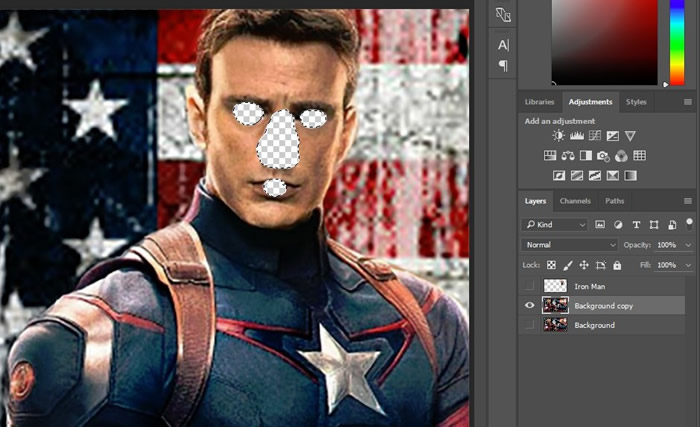700x427 pixels.
Task: Click the Background copy layer name
Action: pyautogui.click(x=604, y=306)
